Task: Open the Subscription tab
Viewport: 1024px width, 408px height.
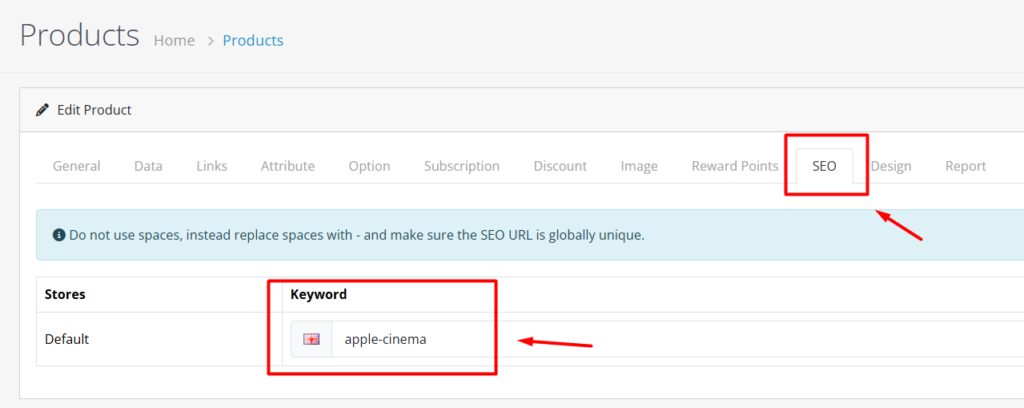Action: 462,166
